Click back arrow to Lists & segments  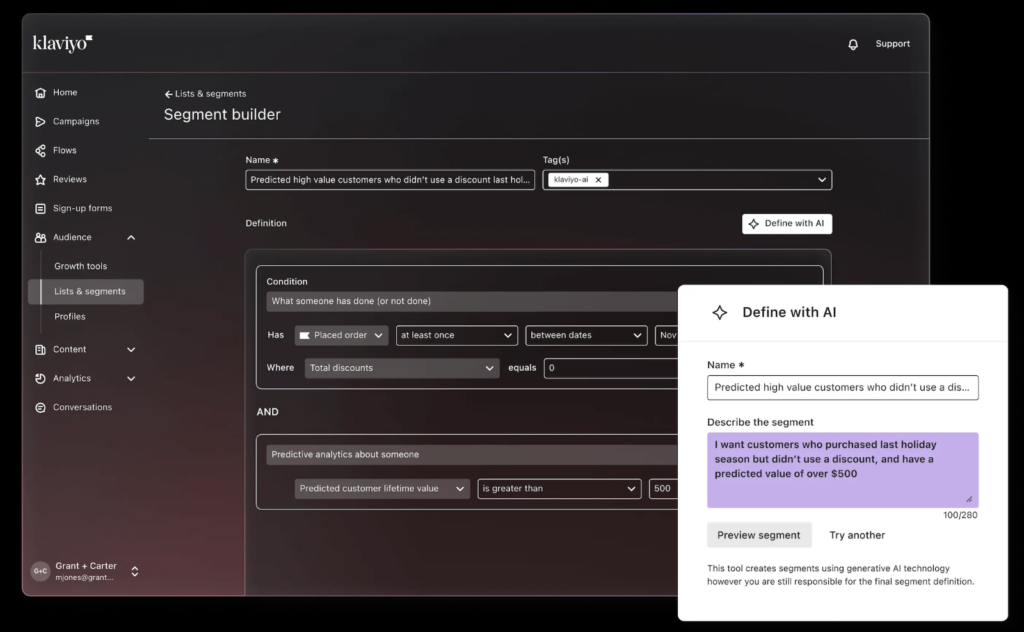[168, 94]
